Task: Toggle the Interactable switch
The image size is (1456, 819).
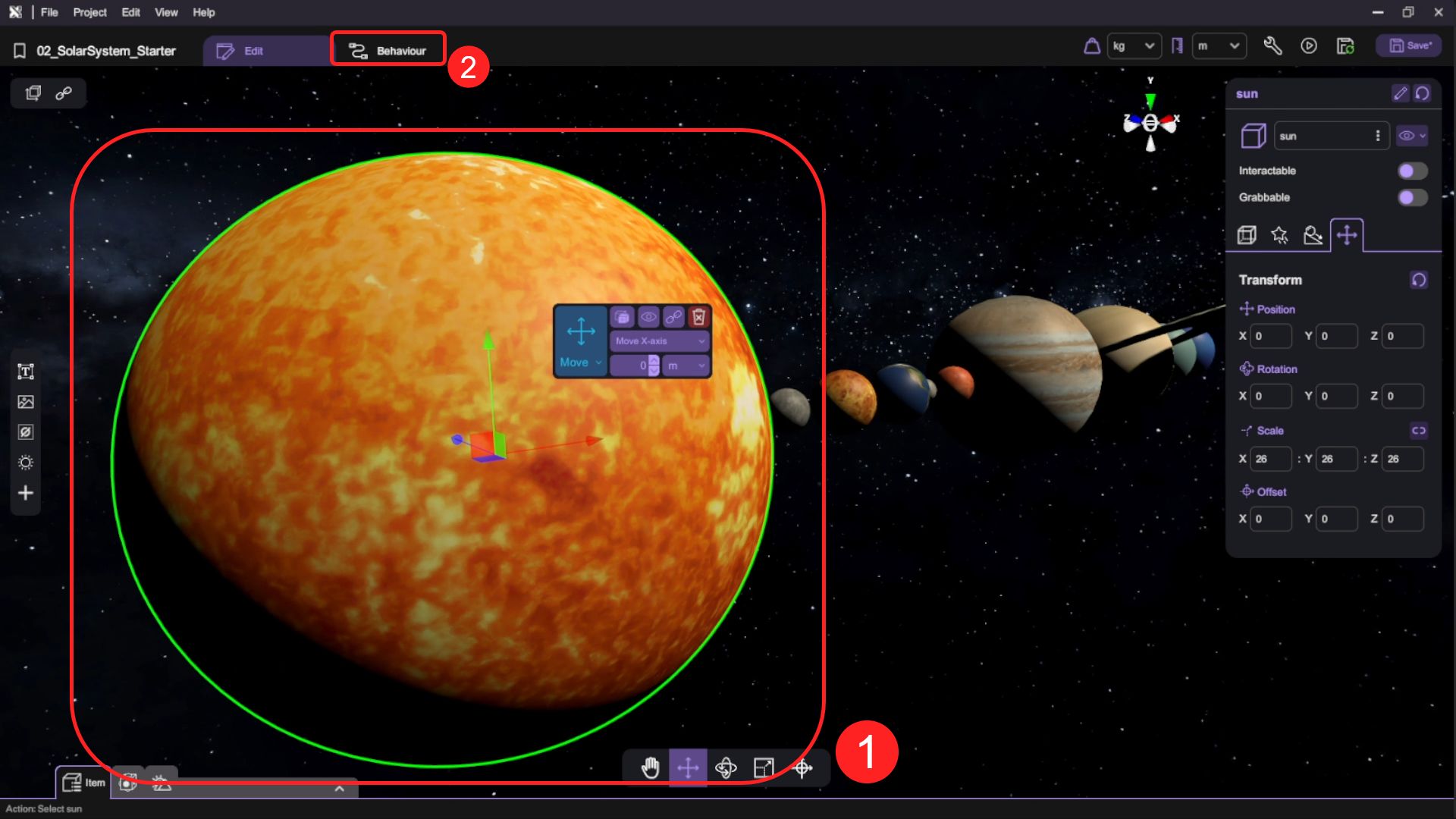Action: pos(1412,171)
